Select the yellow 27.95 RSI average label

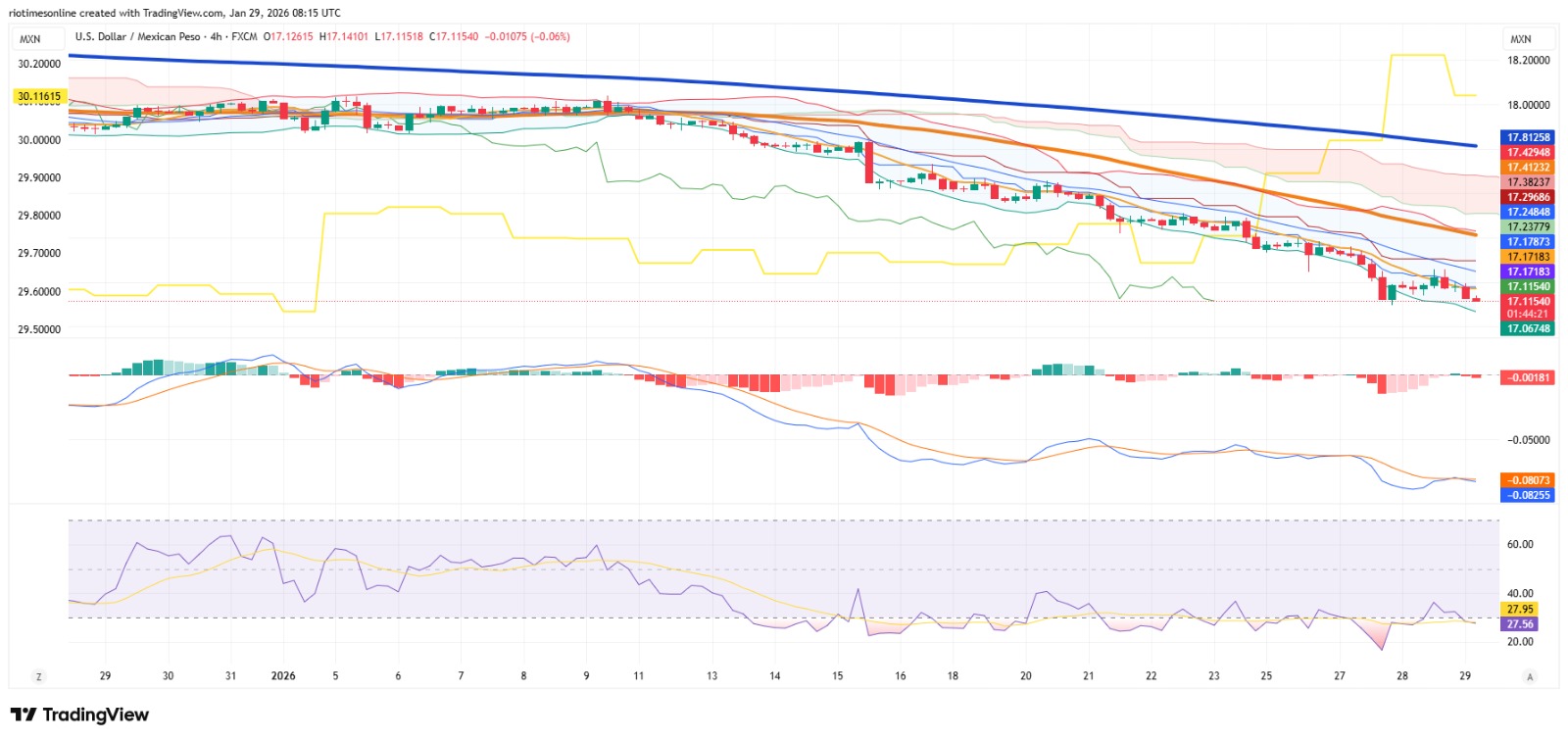pyautogui.click(x=1520, y=609)
